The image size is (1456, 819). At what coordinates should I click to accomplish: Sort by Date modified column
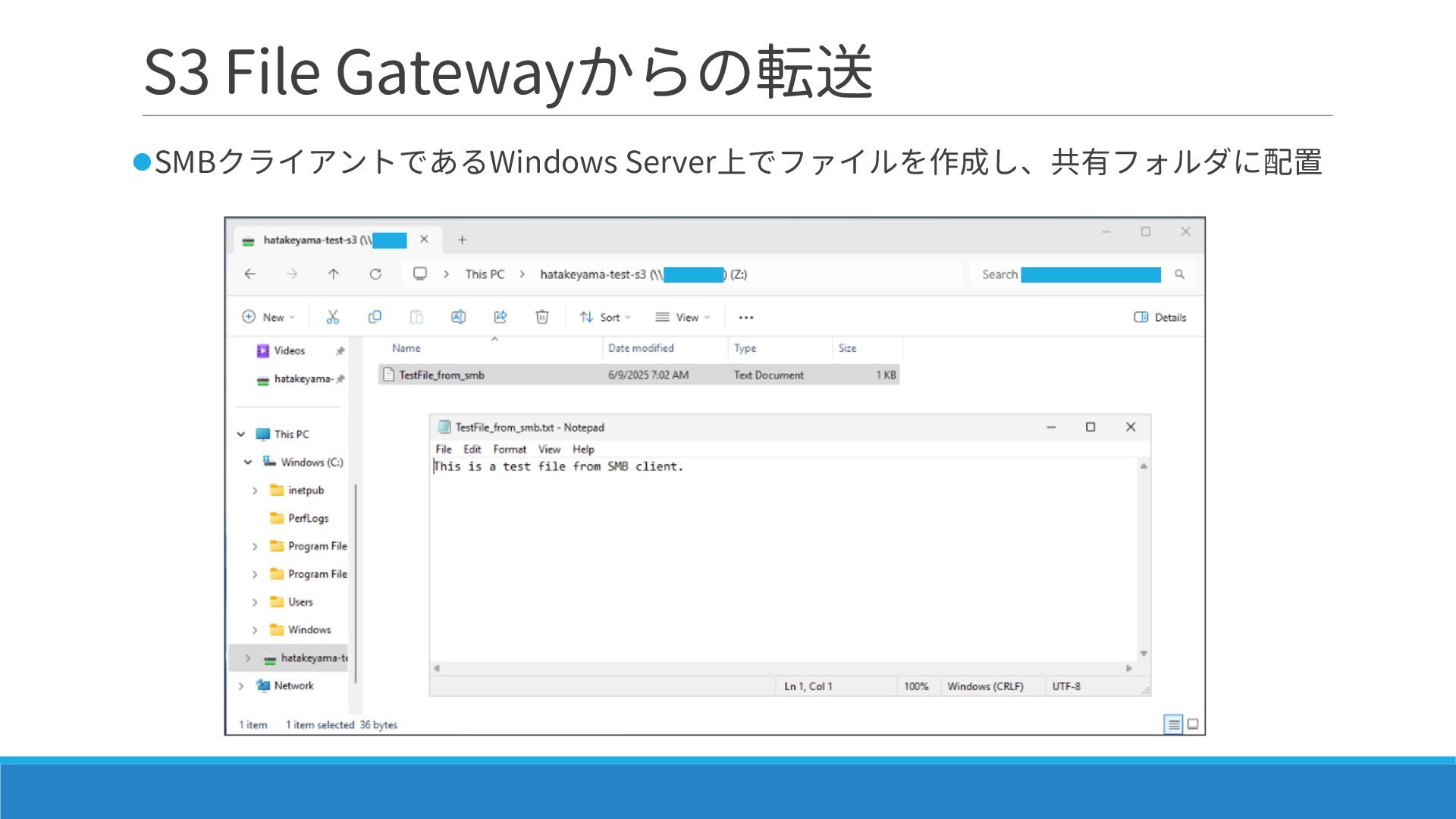[641, 348]
